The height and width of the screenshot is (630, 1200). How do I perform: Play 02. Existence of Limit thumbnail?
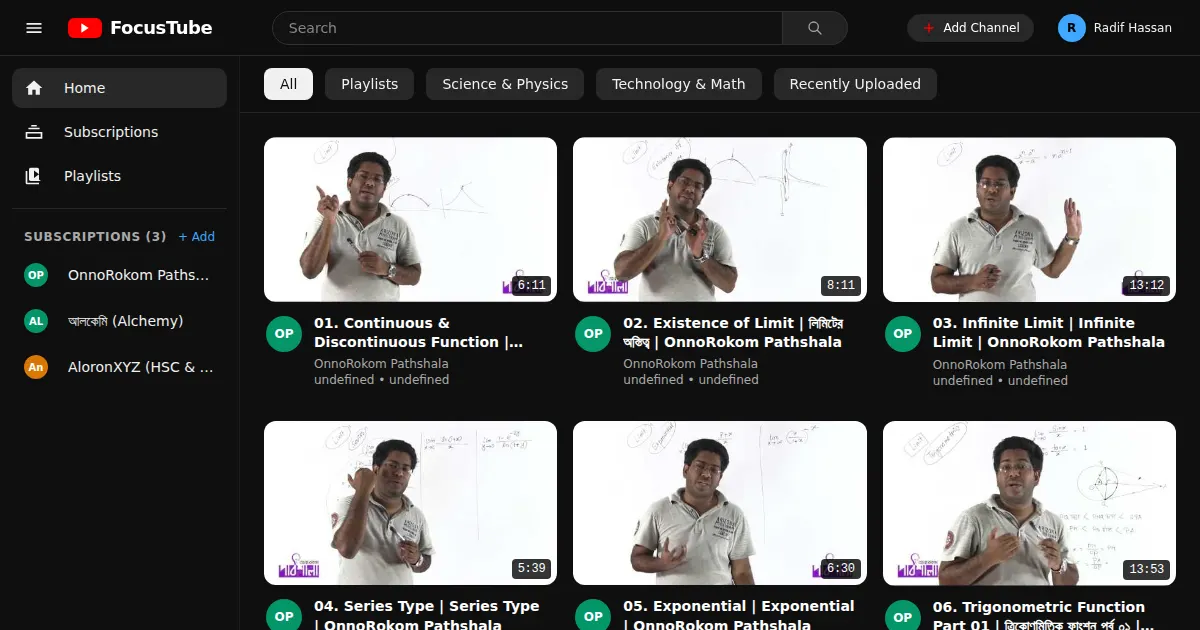coord(720,219)
